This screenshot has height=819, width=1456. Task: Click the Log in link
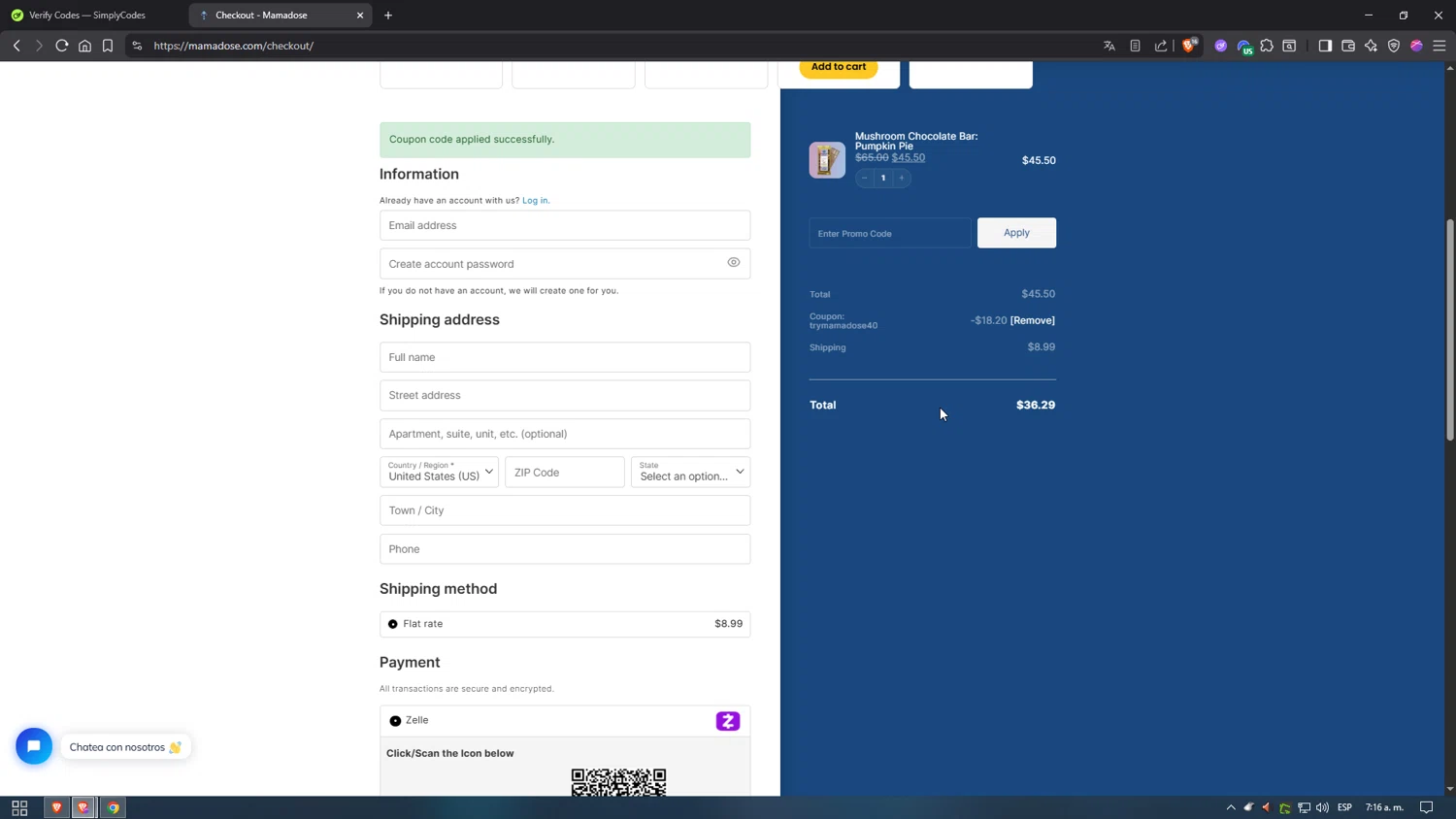point(536,201)
